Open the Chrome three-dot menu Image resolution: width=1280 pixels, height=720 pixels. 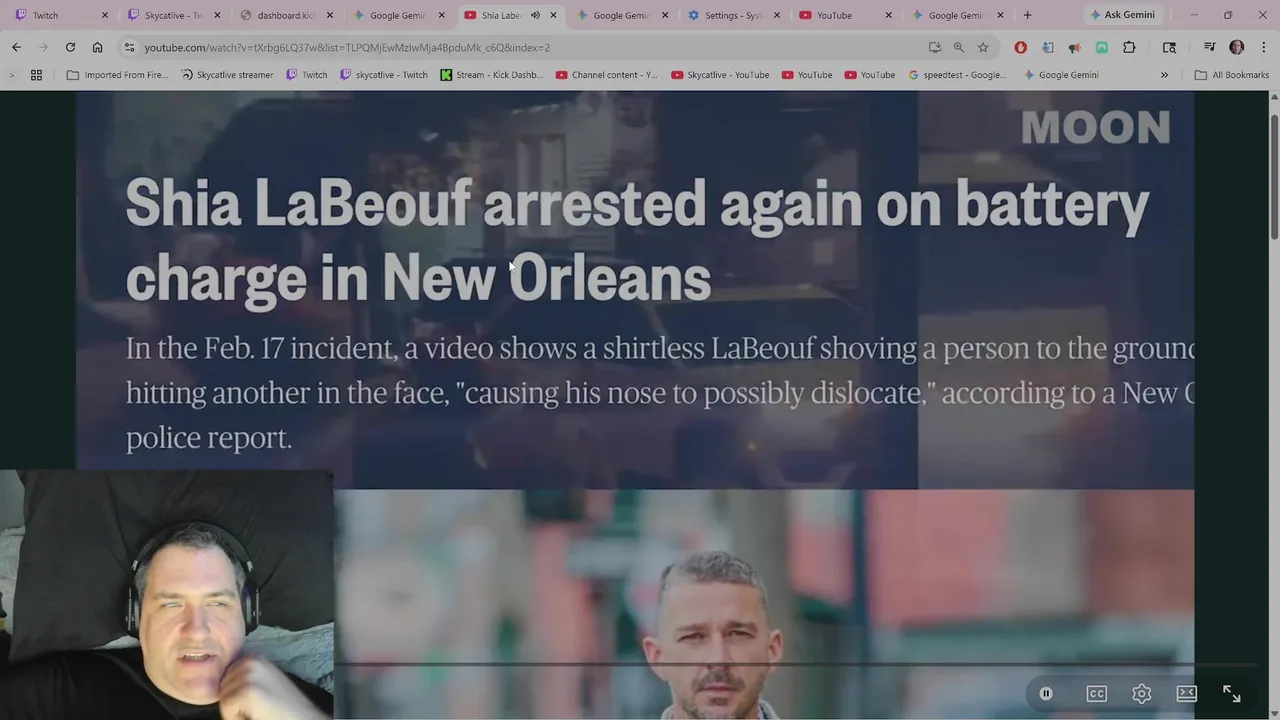click(x=1263, y=47)
